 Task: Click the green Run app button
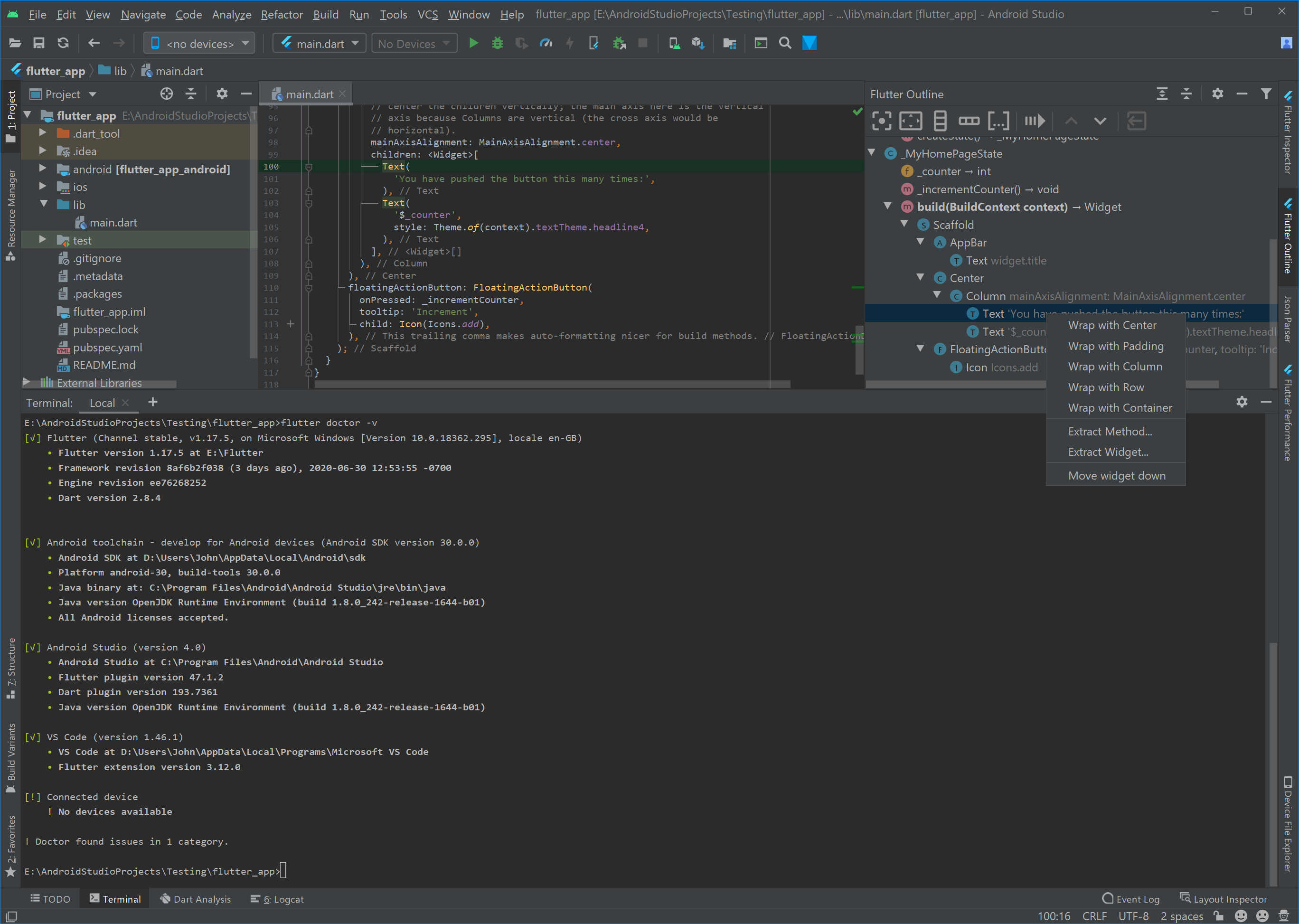point(473,43)
